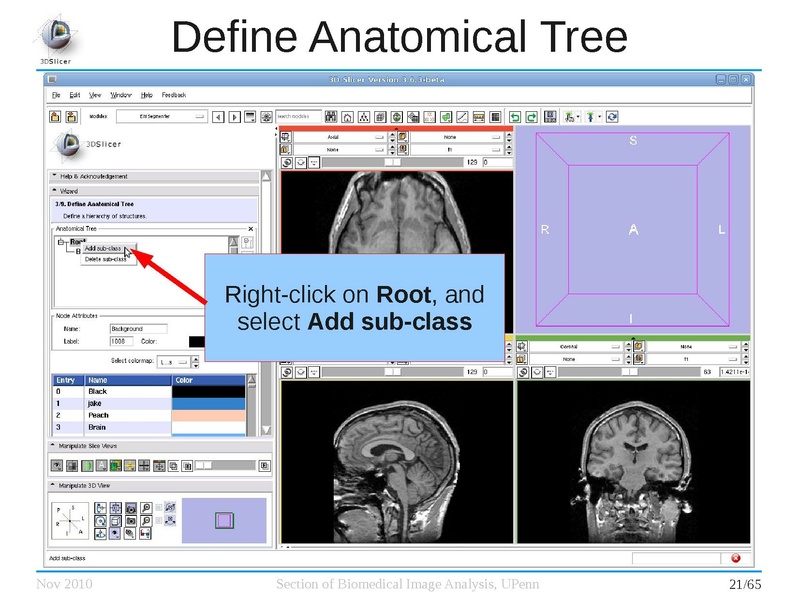Toggle the slice visibility eye in the axial viewer
Image resolution: width=800 pixels, height=600 pixels.
(300, 162)
